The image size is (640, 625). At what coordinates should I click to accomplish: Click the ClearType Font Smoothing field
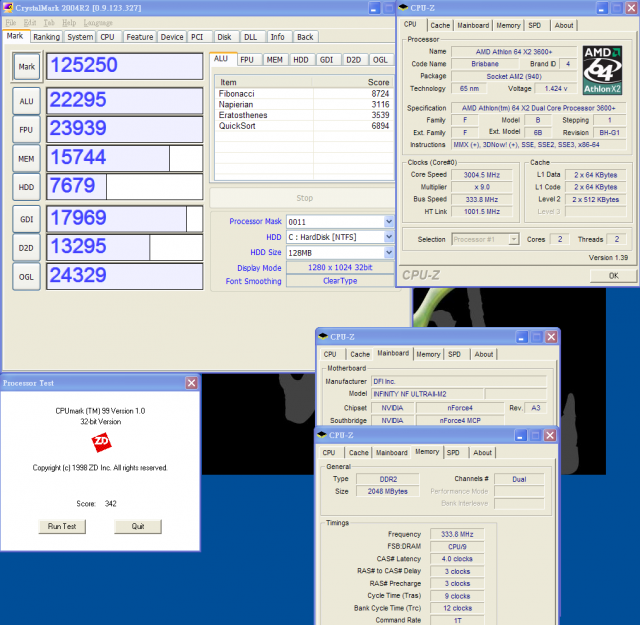coord(340,281)
